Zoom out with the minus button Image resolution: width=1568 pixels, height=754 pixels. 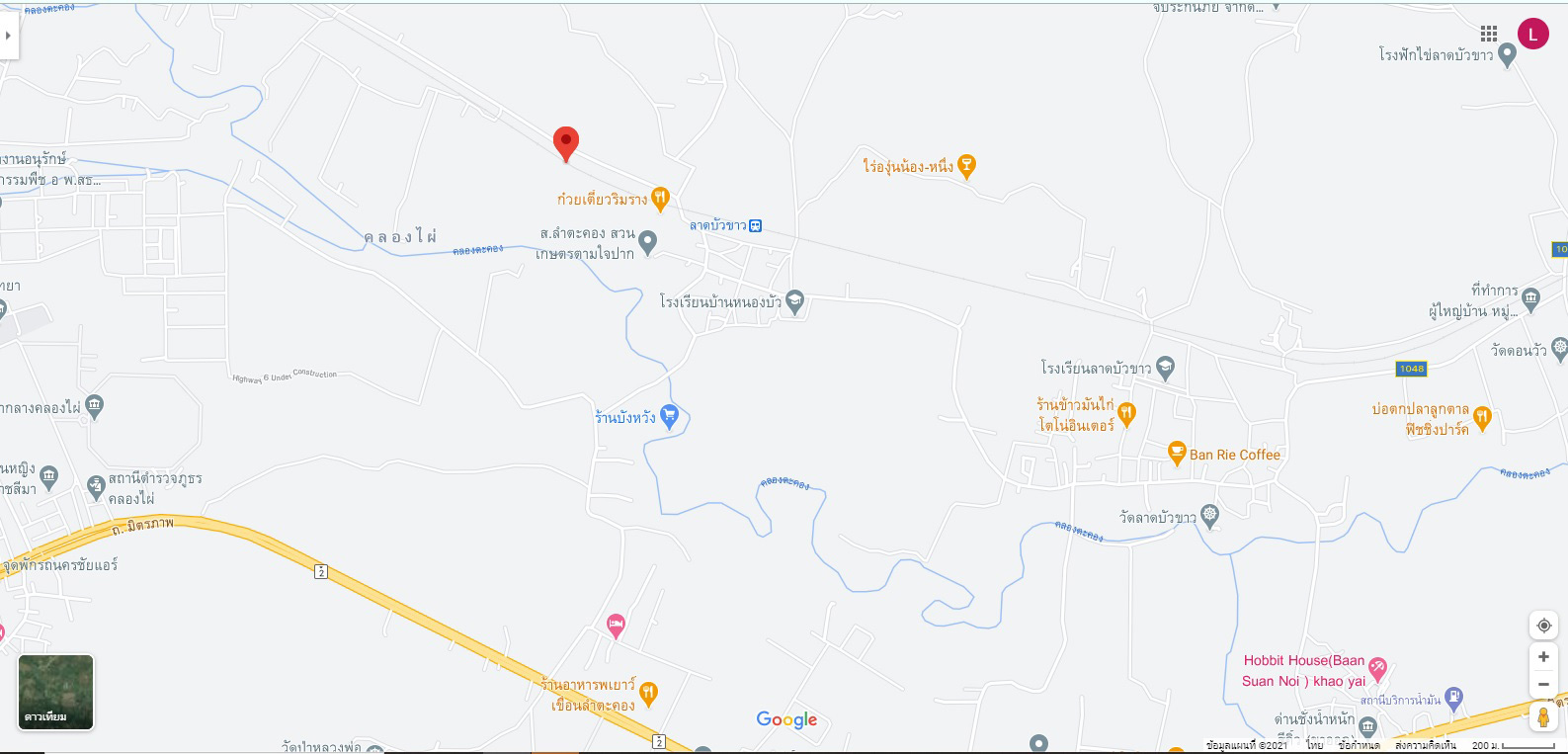click(1543, 684)
